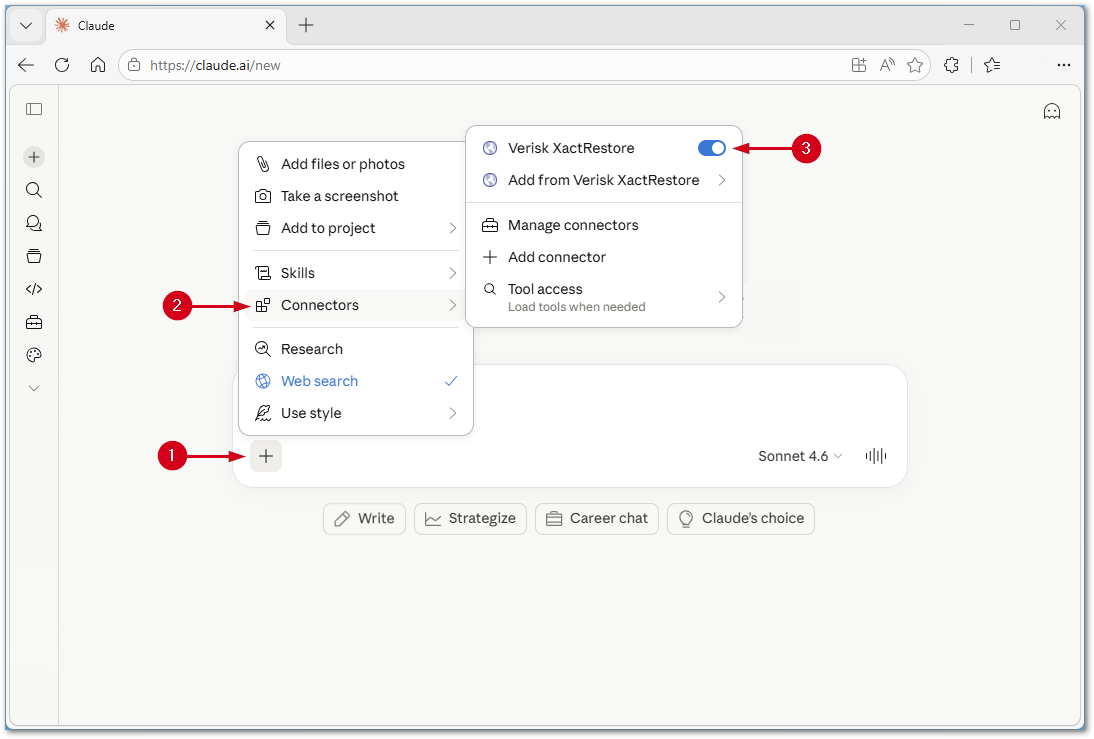Close the Claude browser tab
This screenshot has height=739, width=1094.
[x=270, y=25]
